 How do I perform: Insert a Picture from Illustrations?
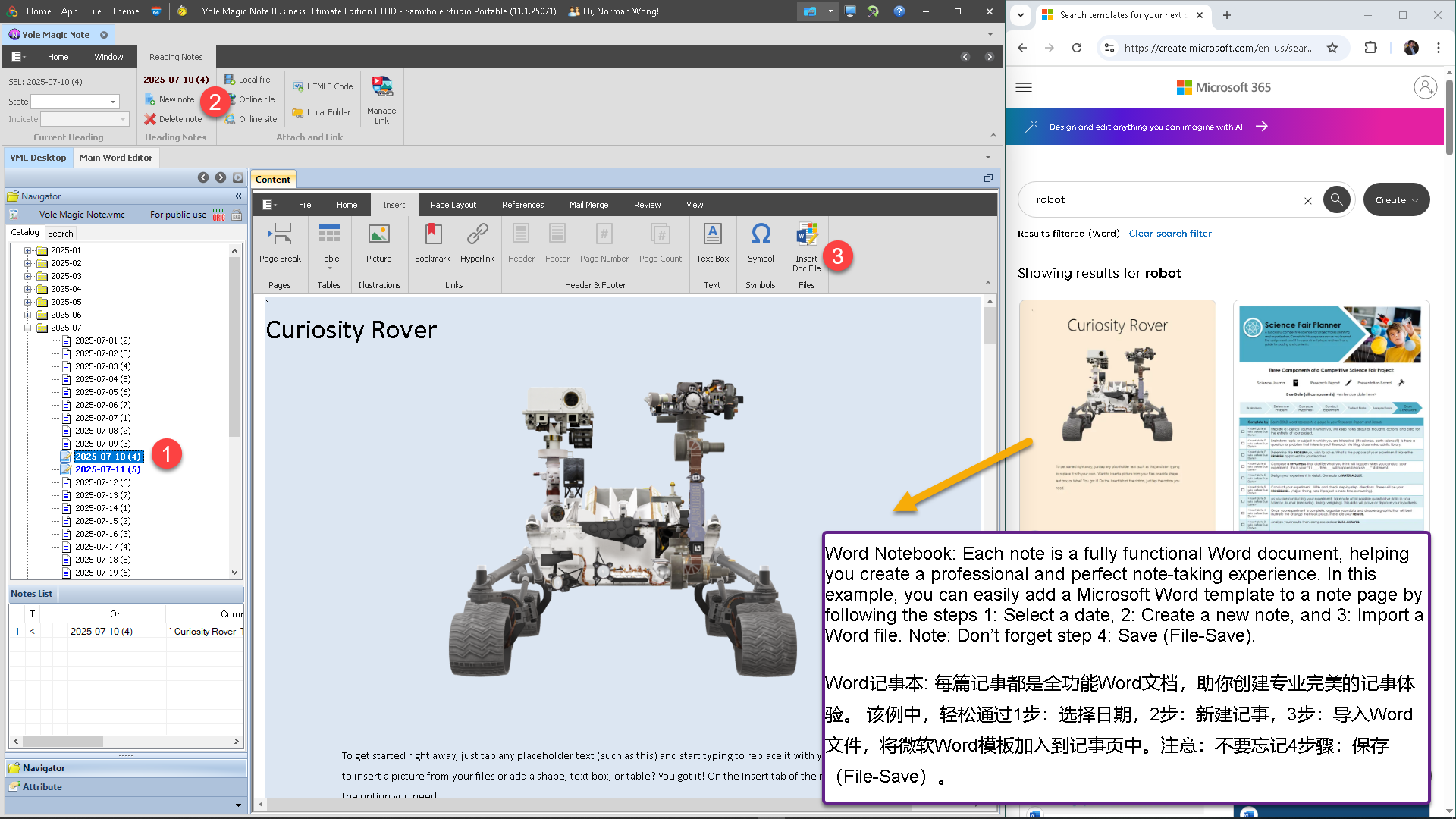point(378,243)
